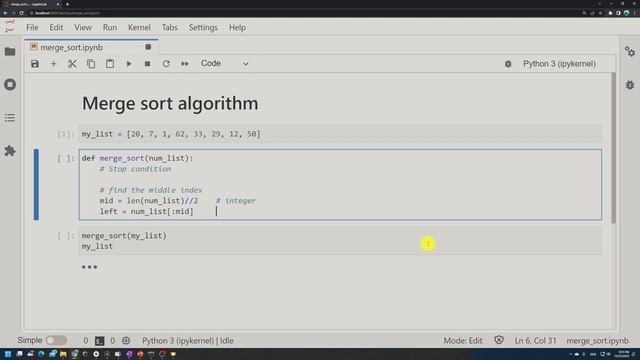
Task: Open the Kernel menu
Action: [139, 27]
